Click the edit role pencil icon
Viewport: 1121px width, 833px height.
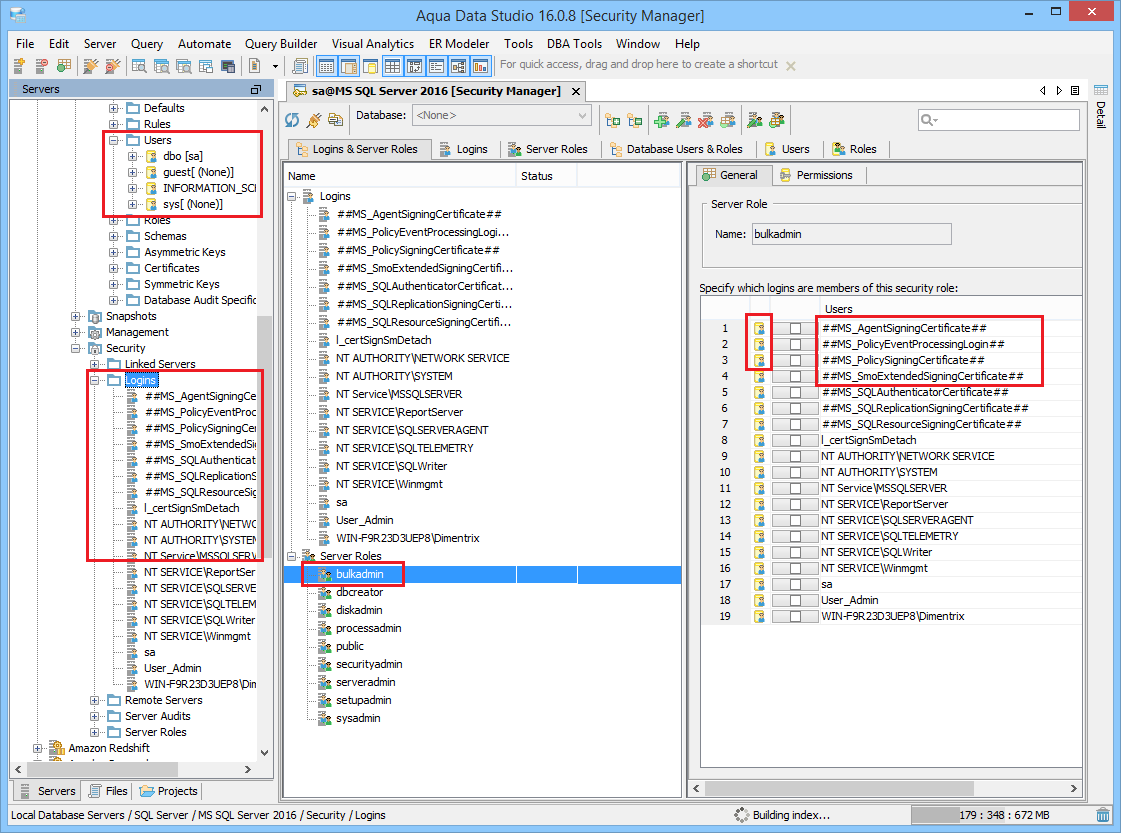[755, 120]
